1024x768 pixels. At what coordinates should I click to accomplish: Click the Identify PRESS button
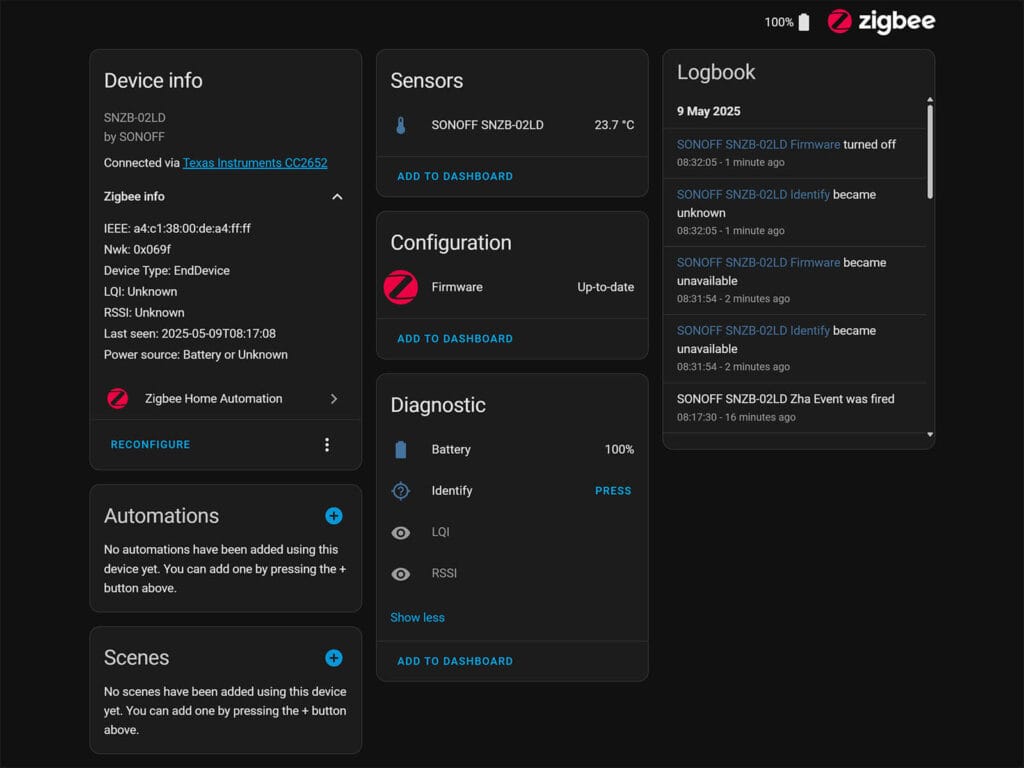click(x=613, y=490)
